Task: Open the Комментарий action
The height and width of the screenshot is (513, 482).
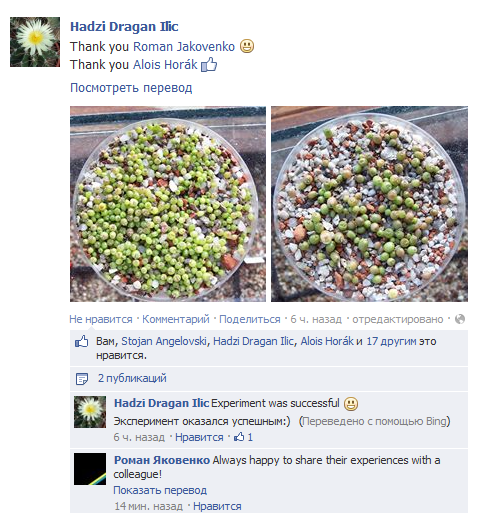Action: (x=176, y=319)
